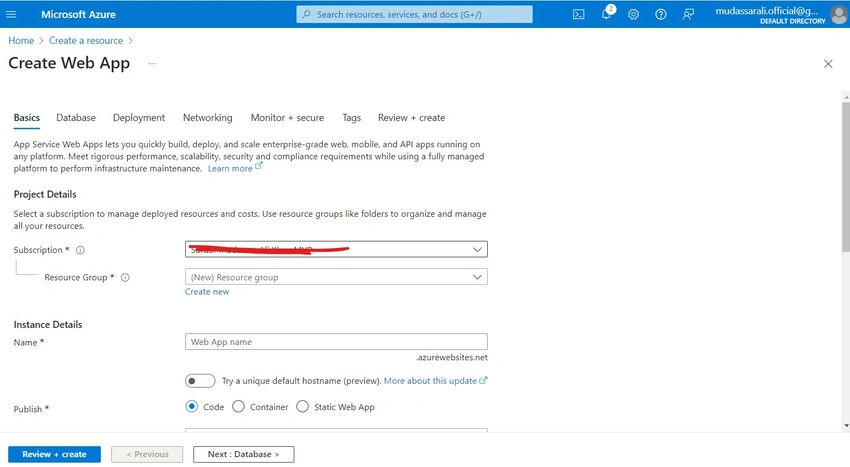The height and width of the screenshot is (467, 850).
Task: Close the Create Web App blade
Action: click(x=828, y=64)
